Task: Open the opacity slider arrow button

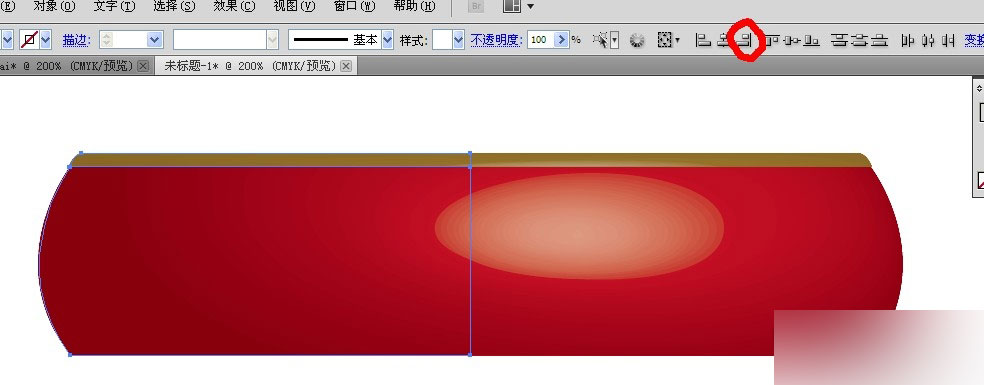Action: point(562,40)
